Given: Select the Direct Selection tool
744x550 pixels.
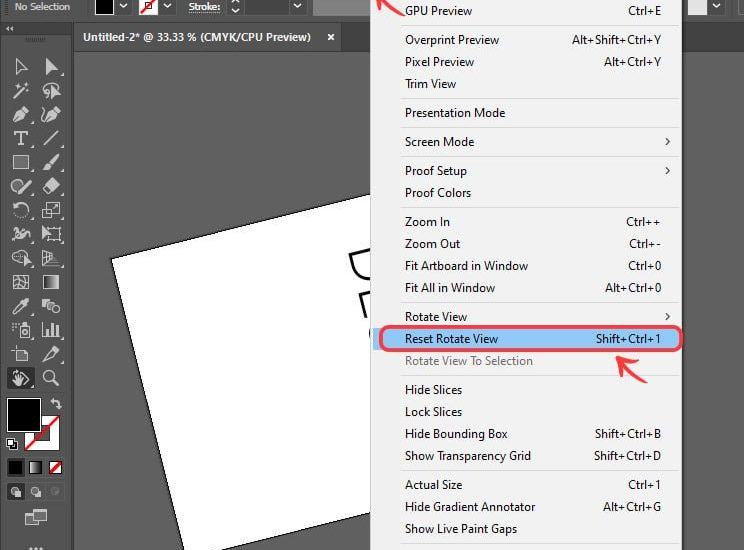Looking at the screenshot, I should pos(51,66).
